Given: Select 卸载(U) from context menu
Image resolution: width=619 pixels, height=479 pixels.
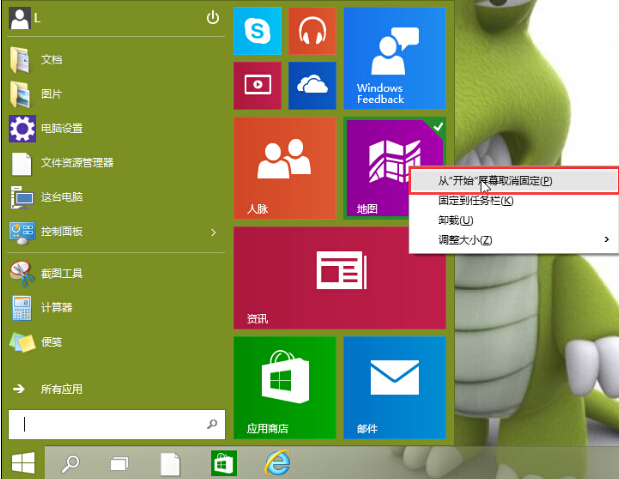Looking at the screenshot, I should tap(513, 220).
